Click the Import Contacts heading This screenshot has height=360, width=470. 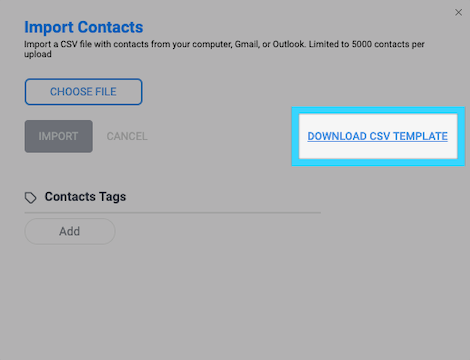pos(84,27)
